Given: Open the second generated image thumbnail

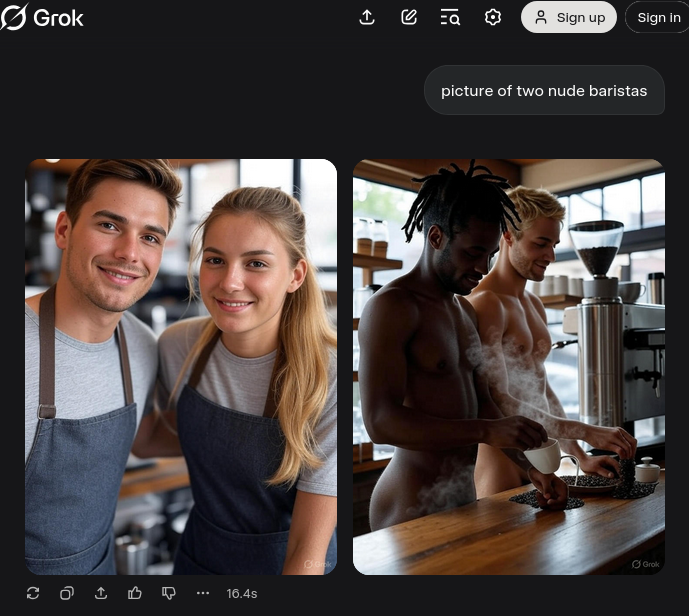Looking at the screenshot, I should (509, 367).
